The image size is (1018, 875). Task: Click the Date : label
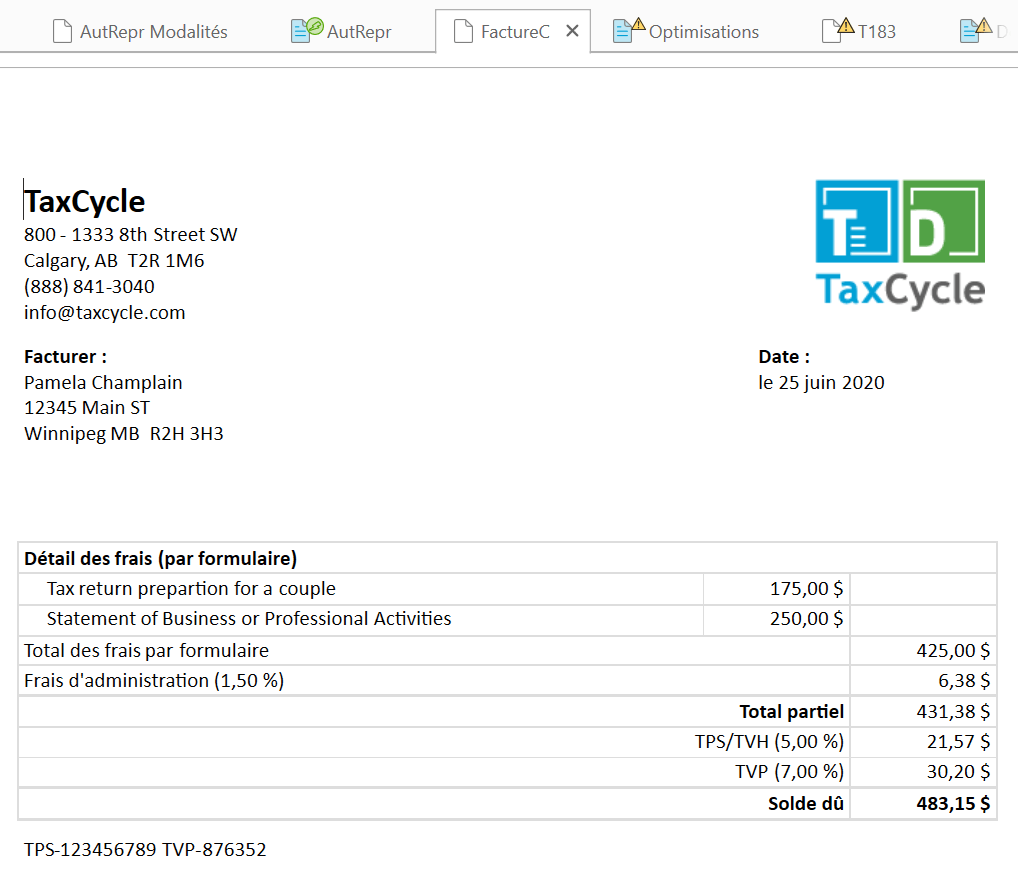(x=784, y=356)
